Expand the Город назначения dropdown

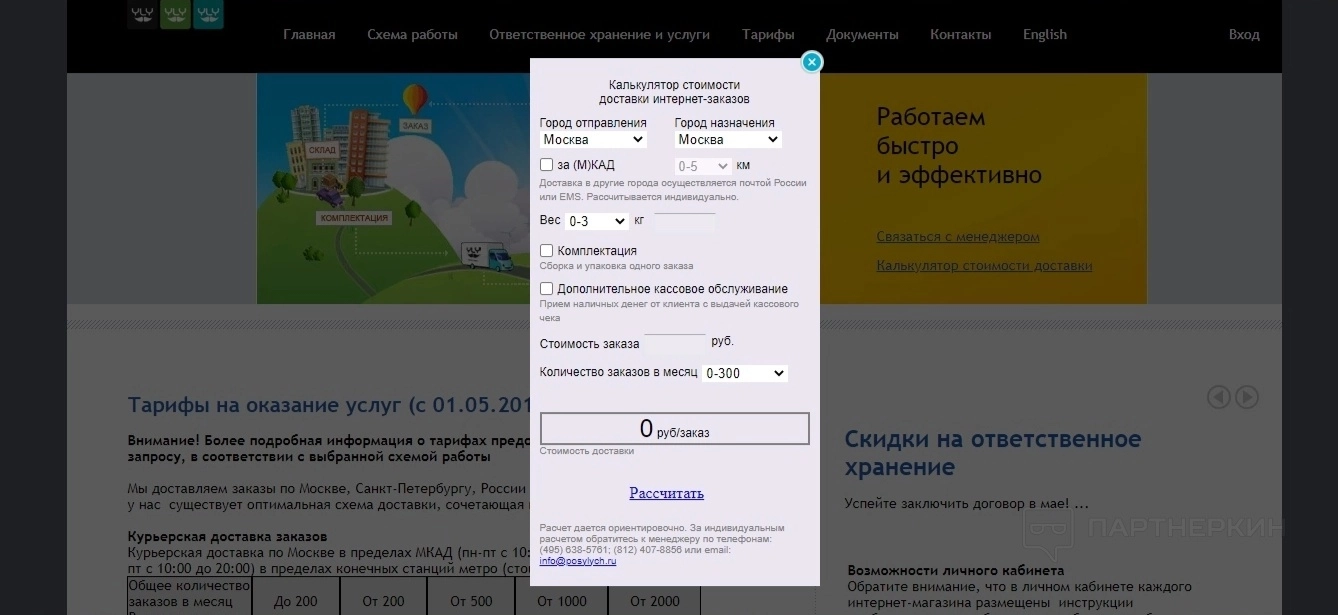point(727,140)
